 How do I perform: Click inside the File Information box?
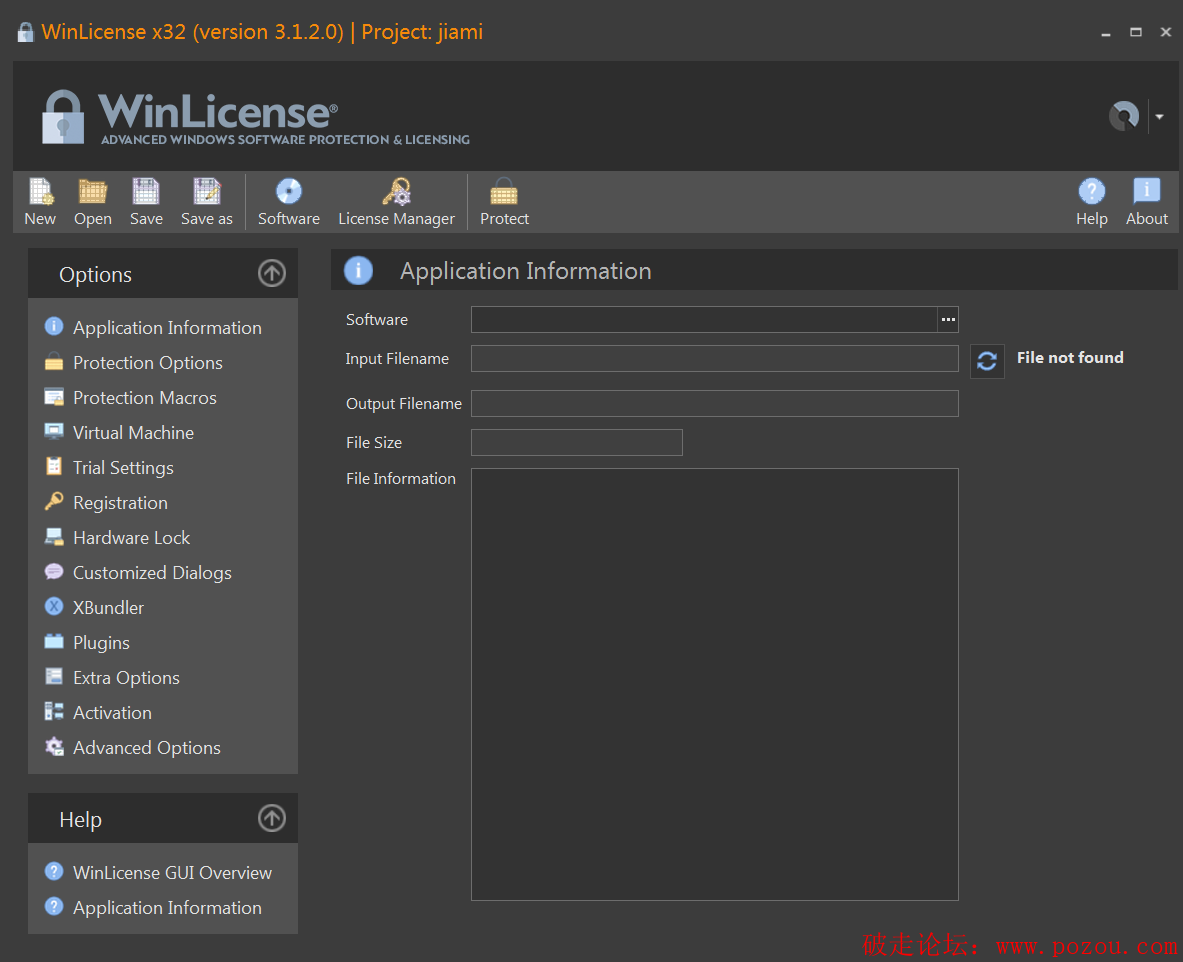pyautogui.click(x=714, y=684)
